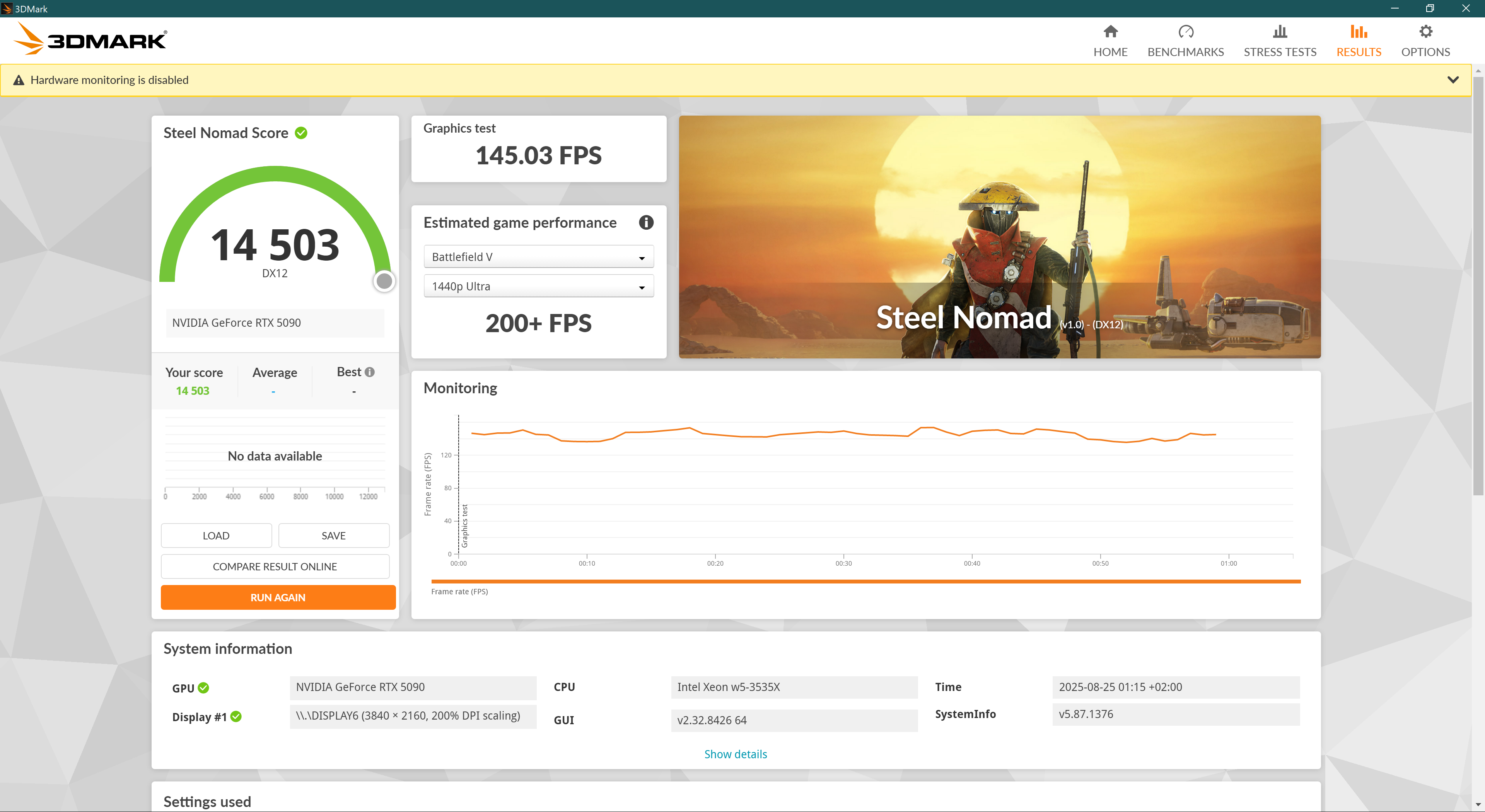Click the RUN AGAIN button
The width and height of the screenshot is (1485, 812).
278,598
